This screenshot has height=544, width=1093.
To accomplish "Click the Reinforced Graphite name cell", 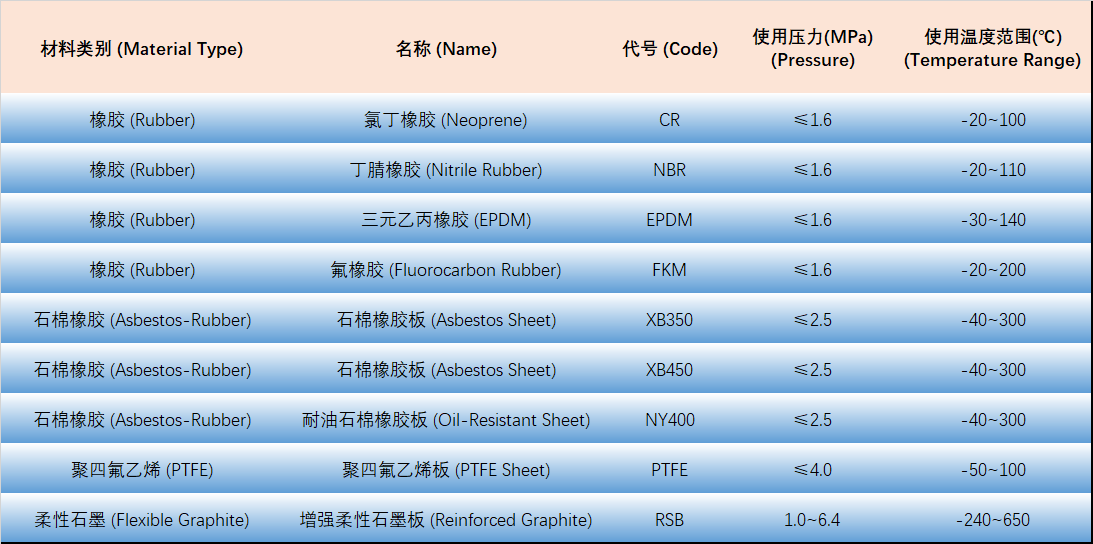I will 446,520.
